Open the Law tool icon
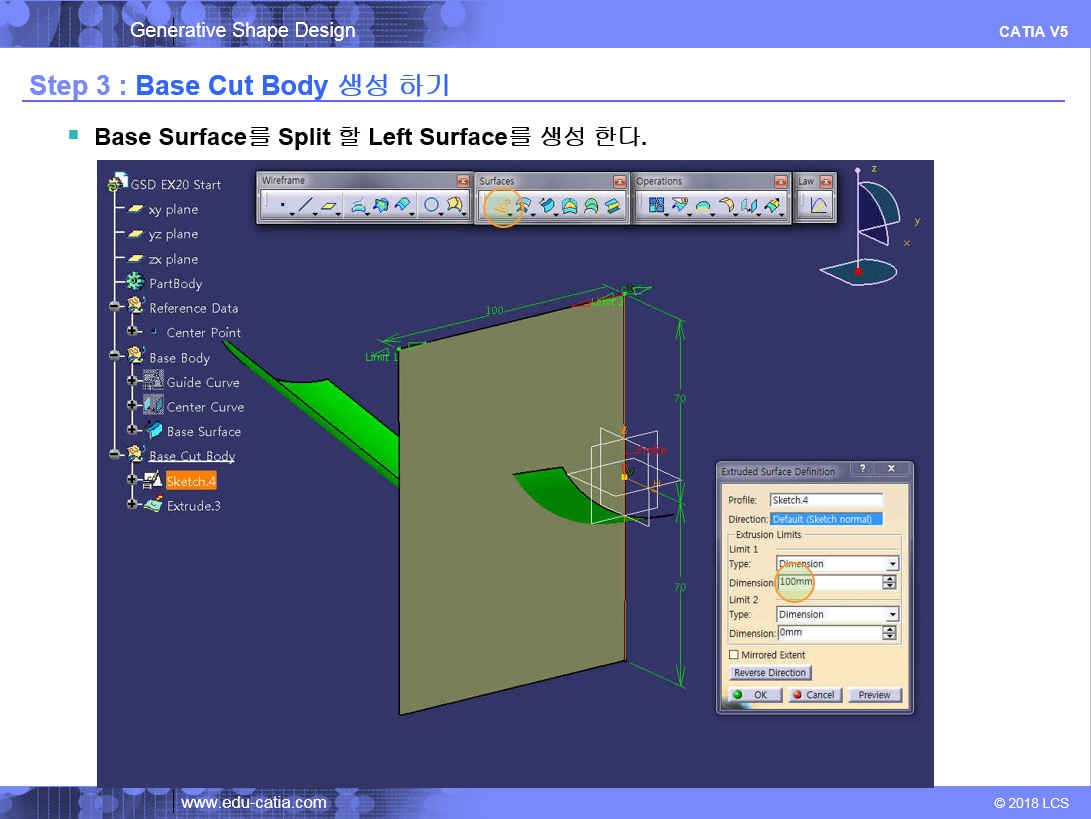The width and height of the screenshot is (1091, 819). (x=818, y=206)
